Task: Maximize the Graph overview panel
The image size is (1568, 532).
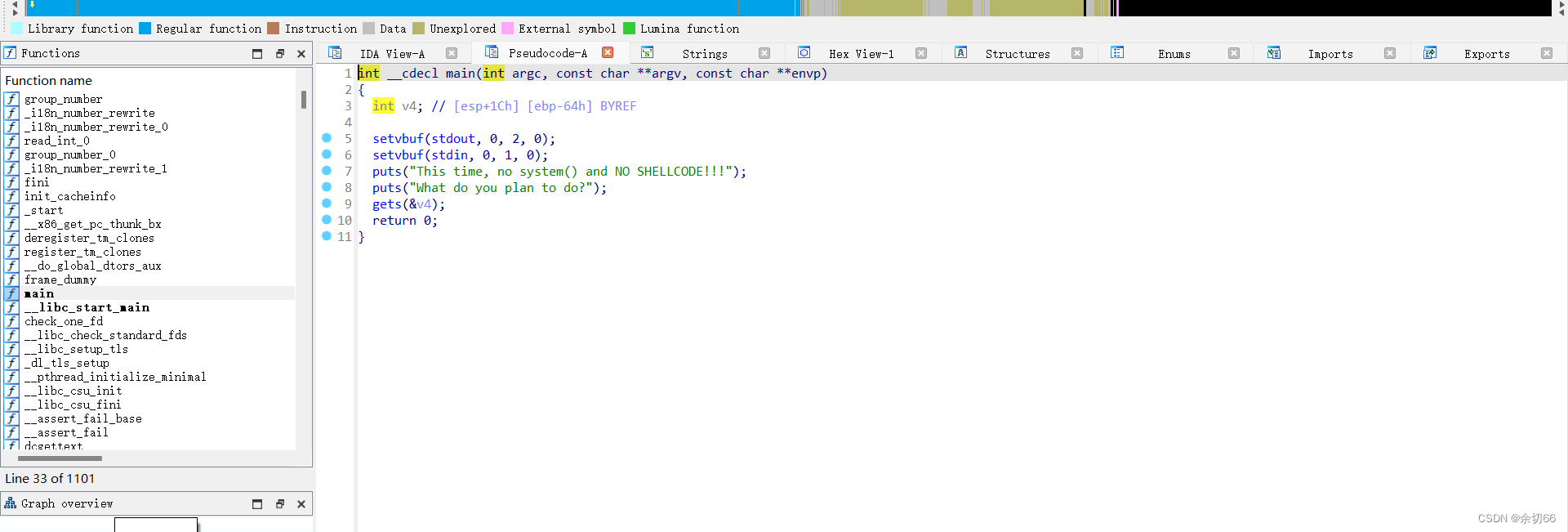Action: [257, 504]
